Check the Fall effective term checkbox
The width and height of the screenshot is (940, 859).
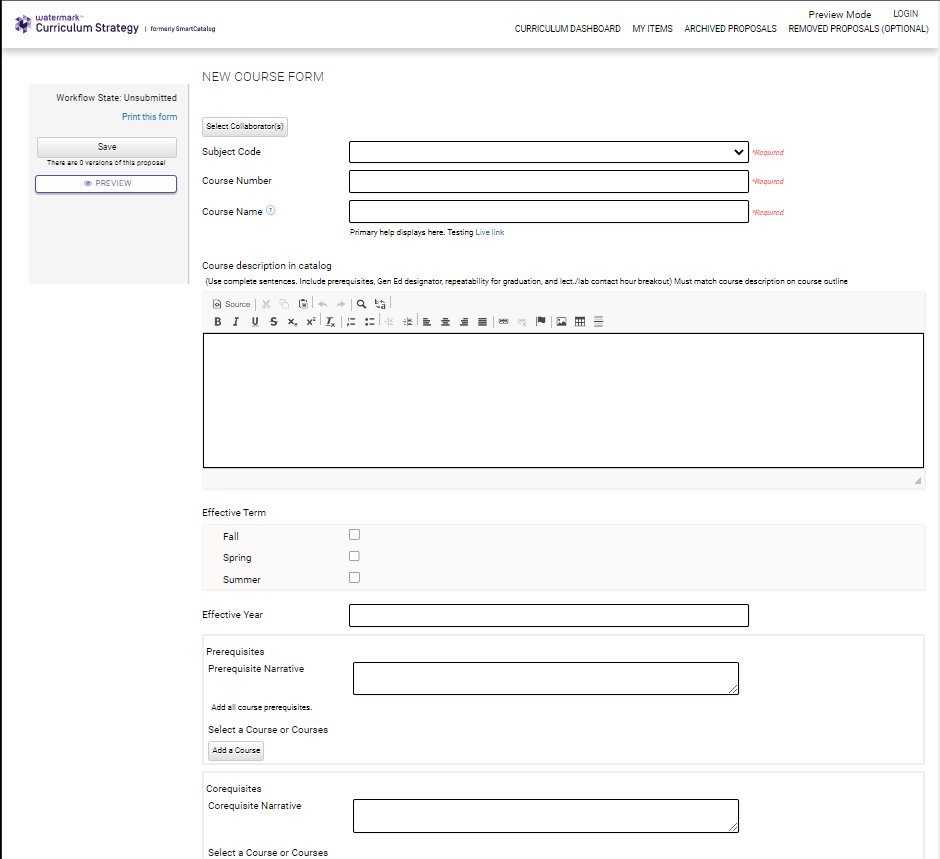[x=354, y=534]
